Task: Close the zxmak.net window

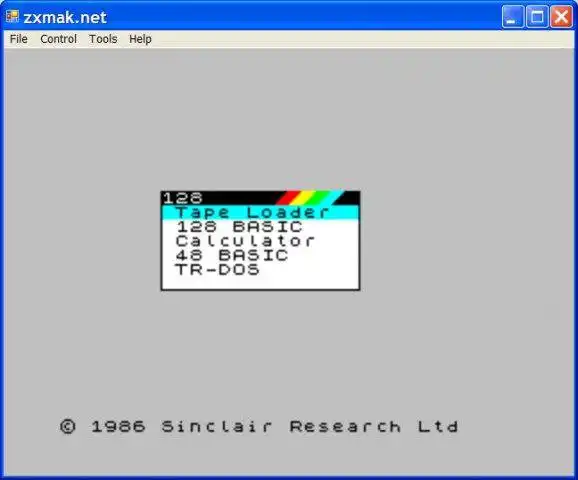Action: tap(561, 17)
